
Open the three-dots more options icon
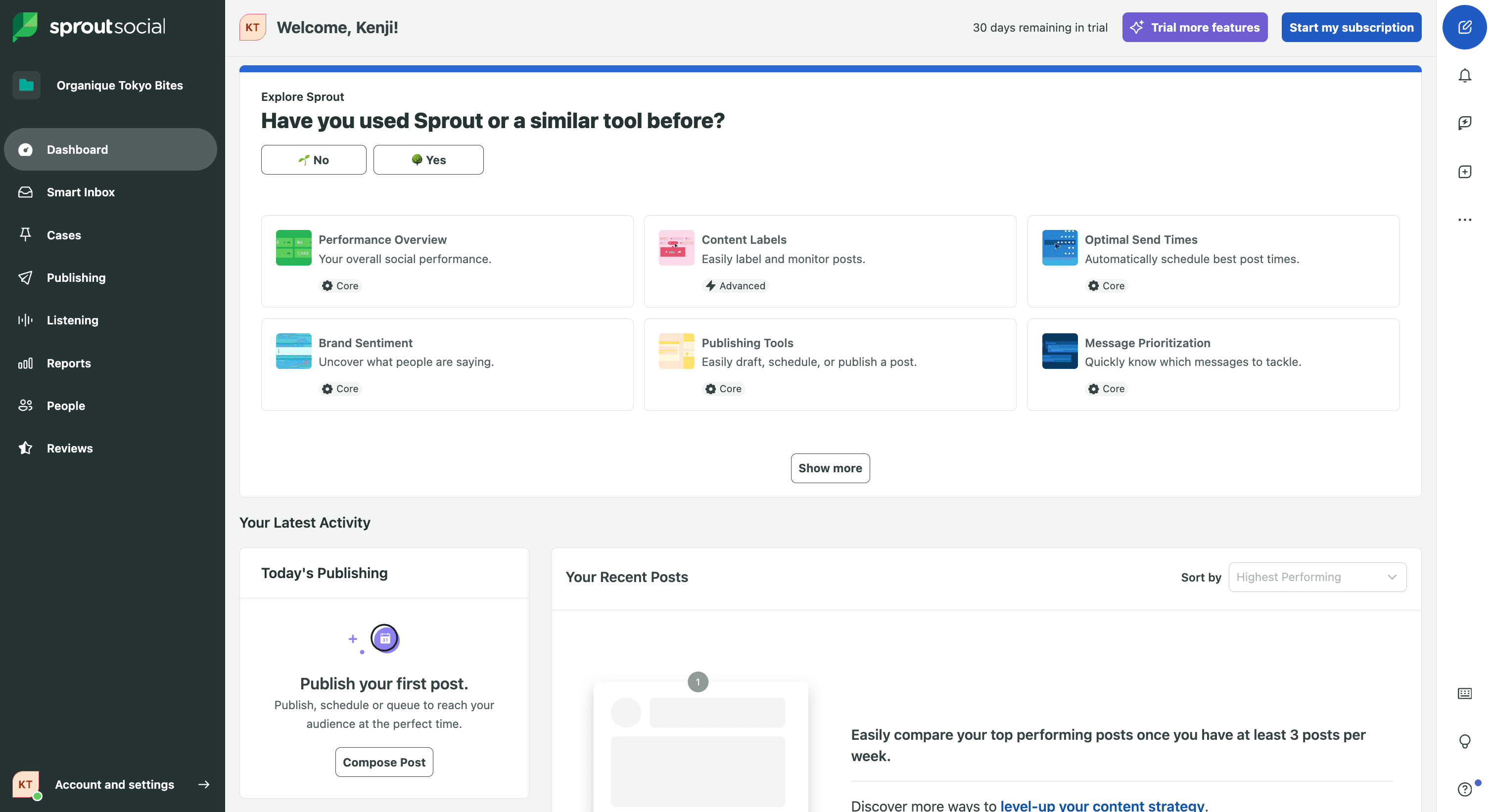coord(1464,220)
